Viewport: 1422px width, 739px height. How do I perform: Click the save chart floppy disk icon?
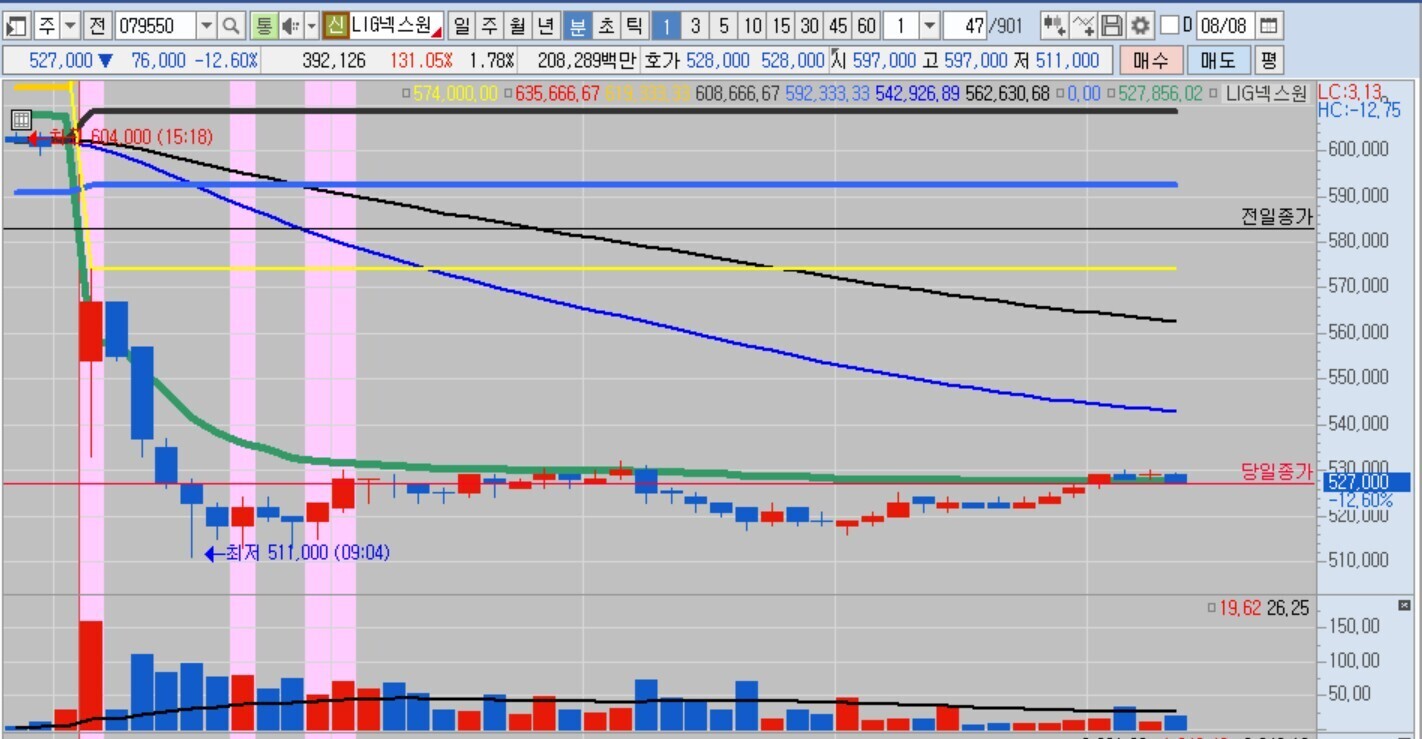[1111, 26]
